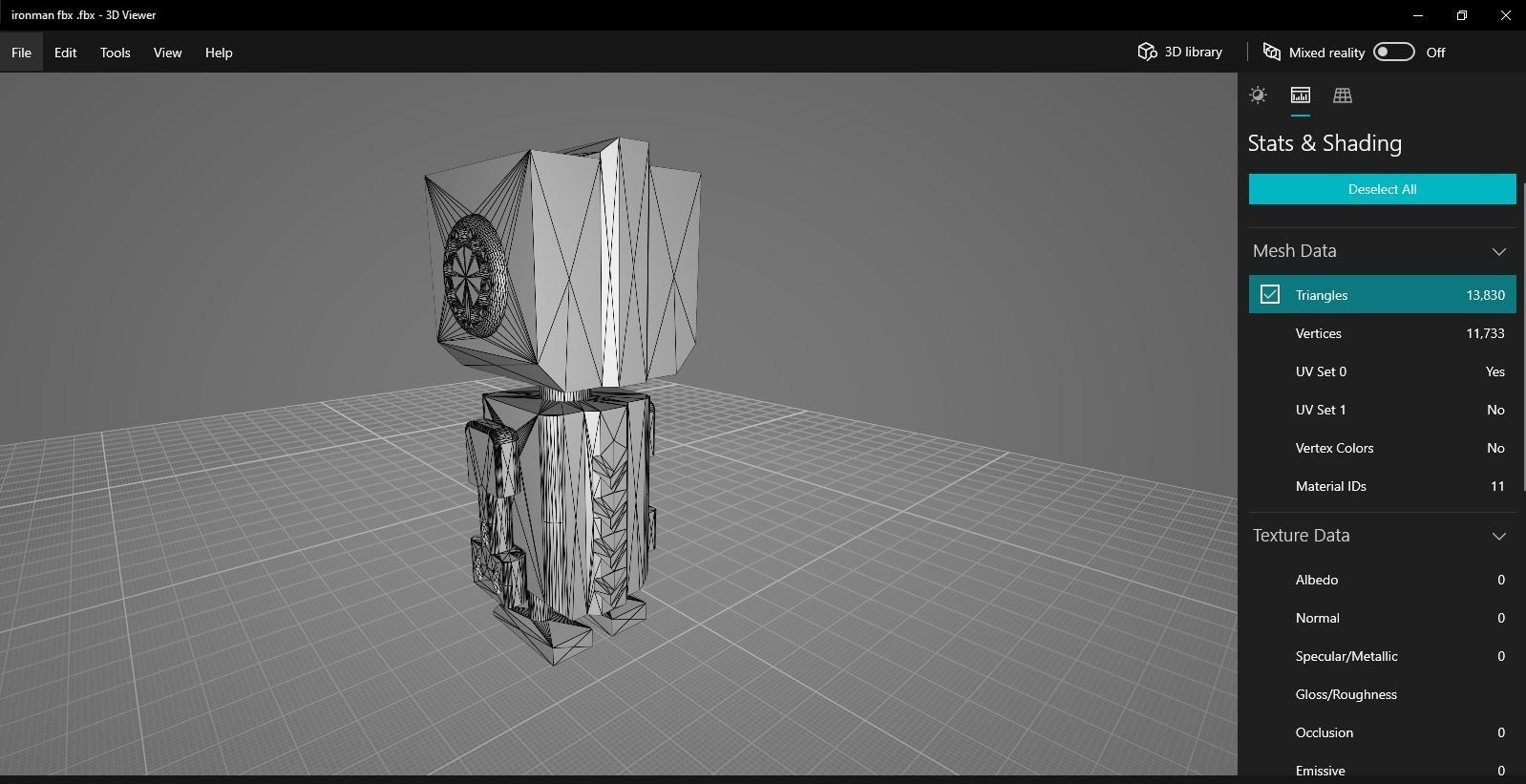
Task: Select the Albedo texture row
Action: click(x=1382, y=580)
